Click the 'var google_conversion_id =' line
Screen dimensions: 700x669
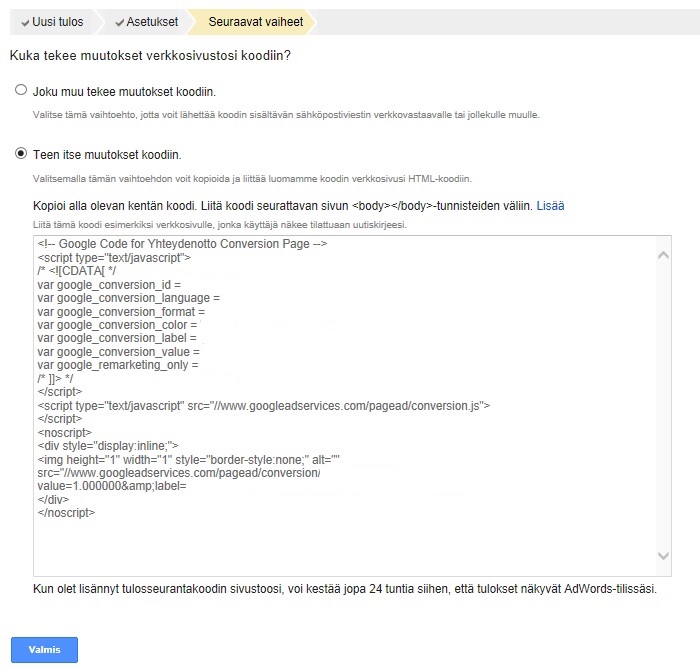[109, 285]
